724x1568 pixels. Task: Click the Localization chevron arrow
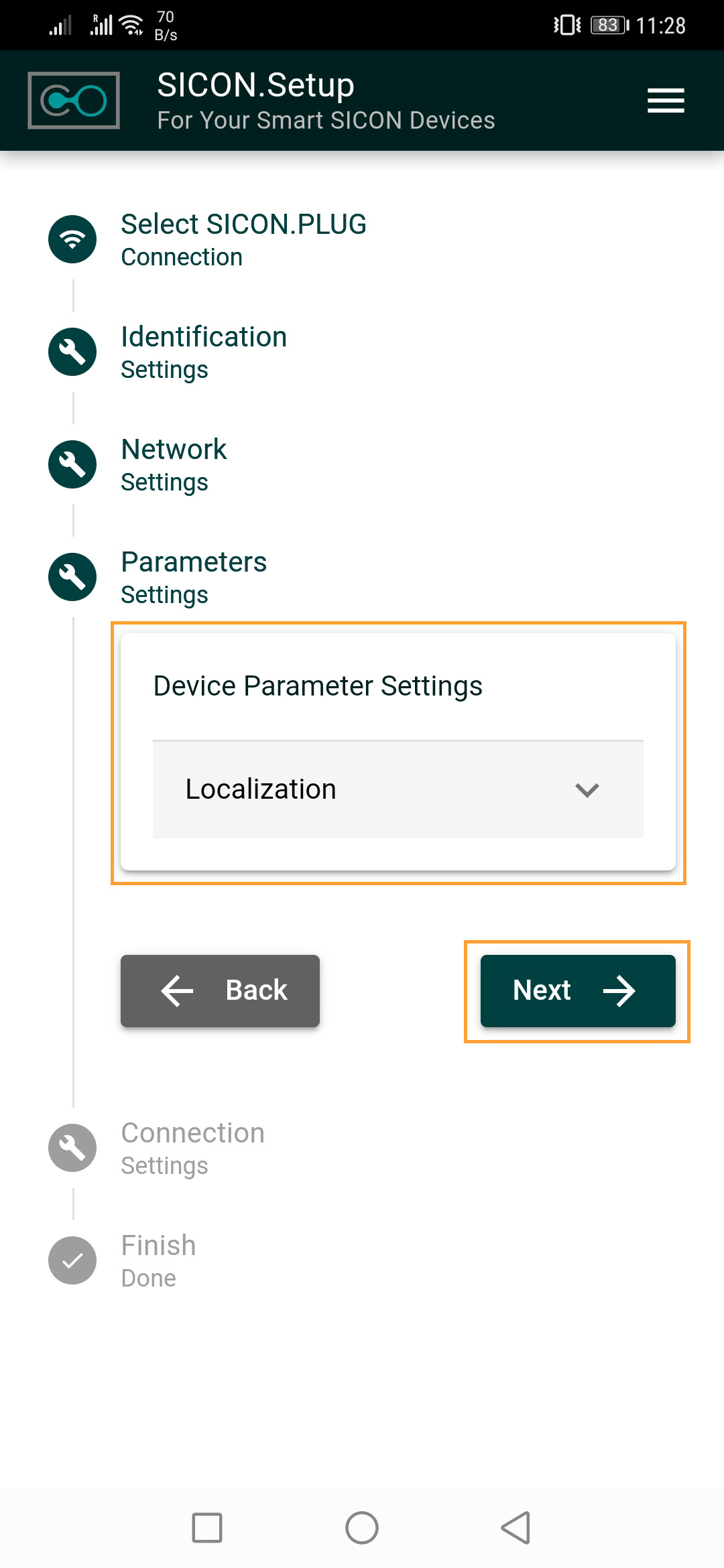(587, 790)
